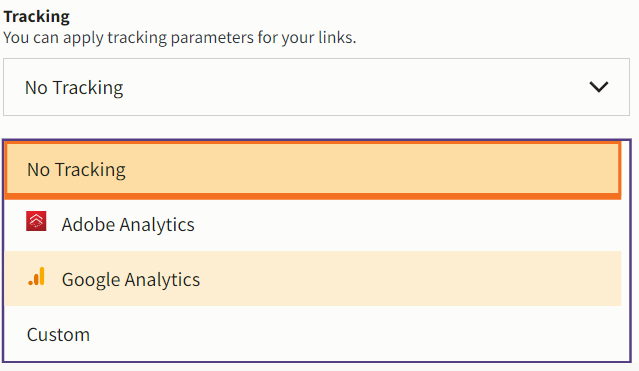Click the tracking parameters description text
The width and height of the screenshot is (639, 371).
click(x=180, y=38)
